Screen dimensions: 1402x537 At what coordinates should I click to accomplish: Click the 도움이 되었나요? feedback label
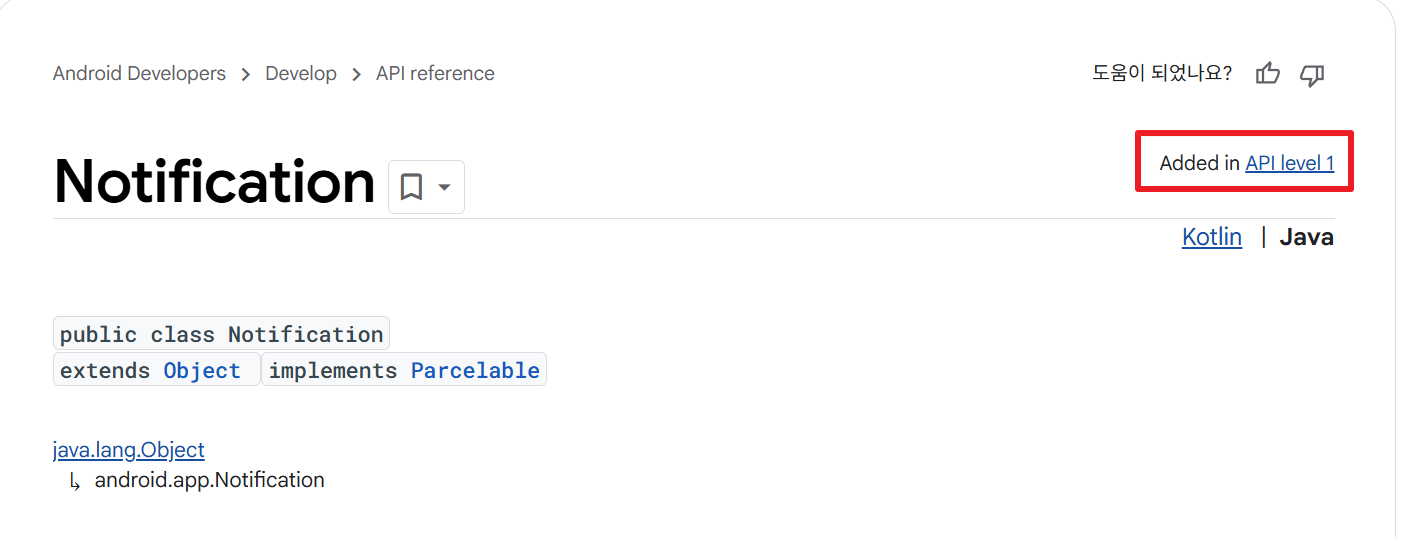pos(1162,73)
